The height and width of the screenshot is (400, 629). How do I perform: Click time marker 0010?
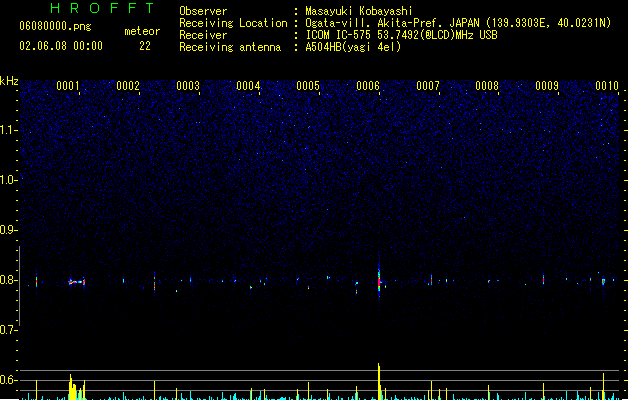607,86
